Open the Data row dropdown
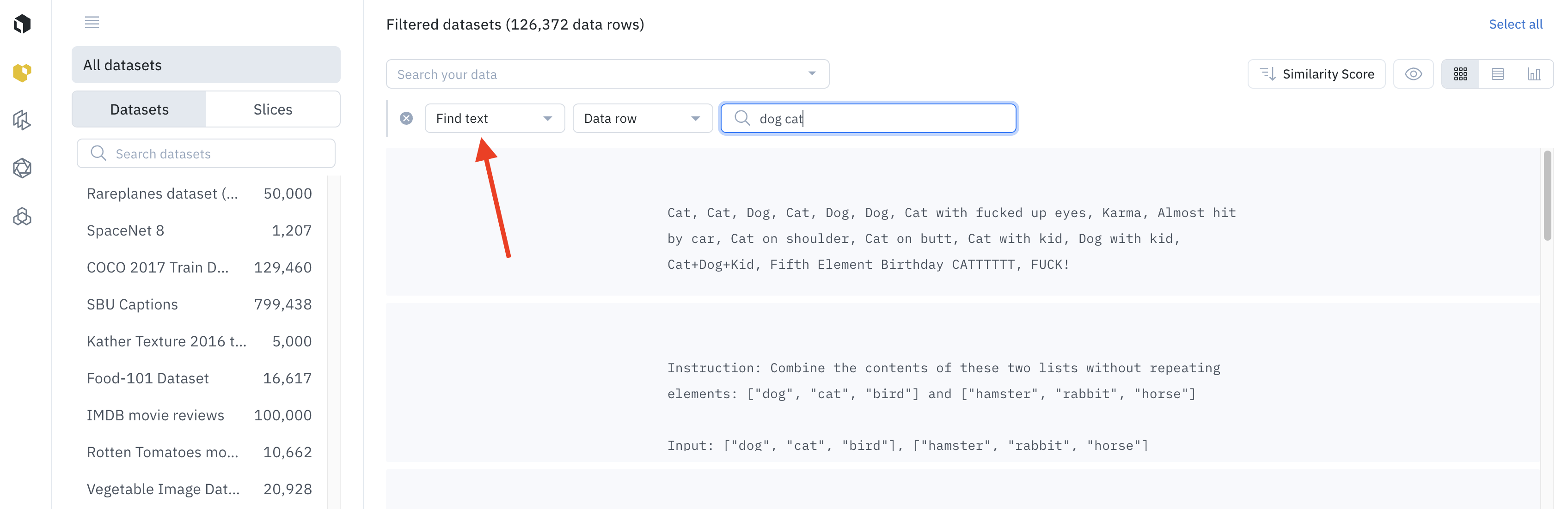The width and height of the screenshot is (1568, 509). click(642, 119)
